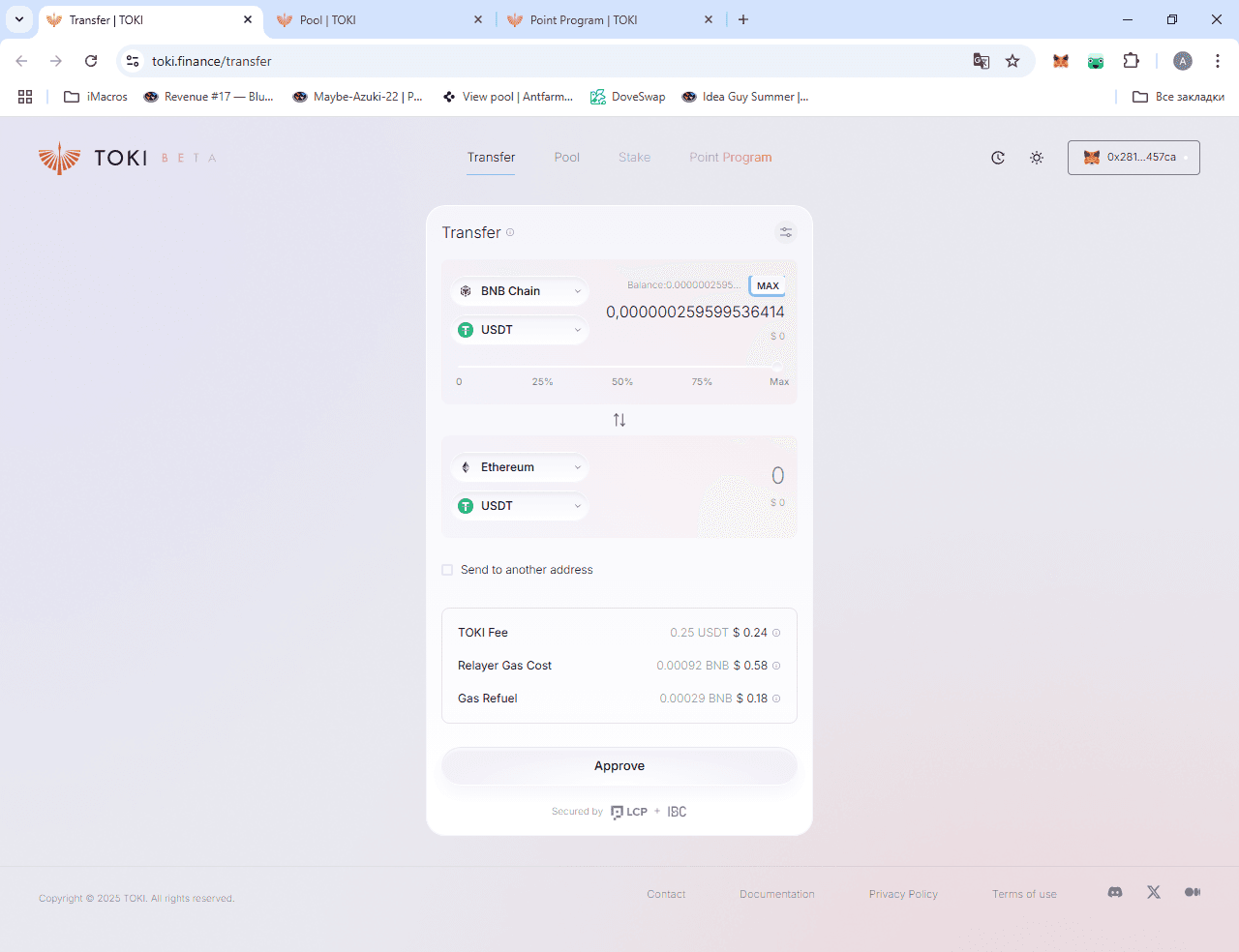The height and width of the screenshot is (952, 1239).
Task: Show TOKI Fee info tooltip icon
Action: (776, 633)
